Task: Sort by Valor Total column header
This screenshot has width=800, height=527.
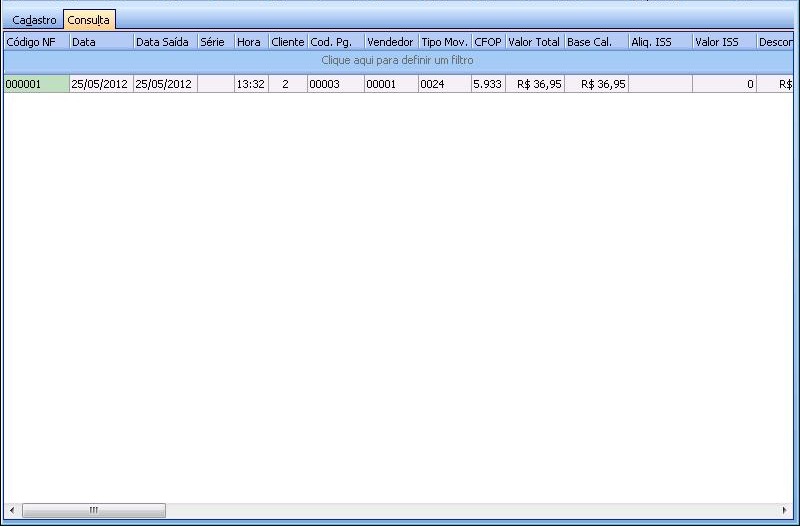Action: click(x=534, y=42)
